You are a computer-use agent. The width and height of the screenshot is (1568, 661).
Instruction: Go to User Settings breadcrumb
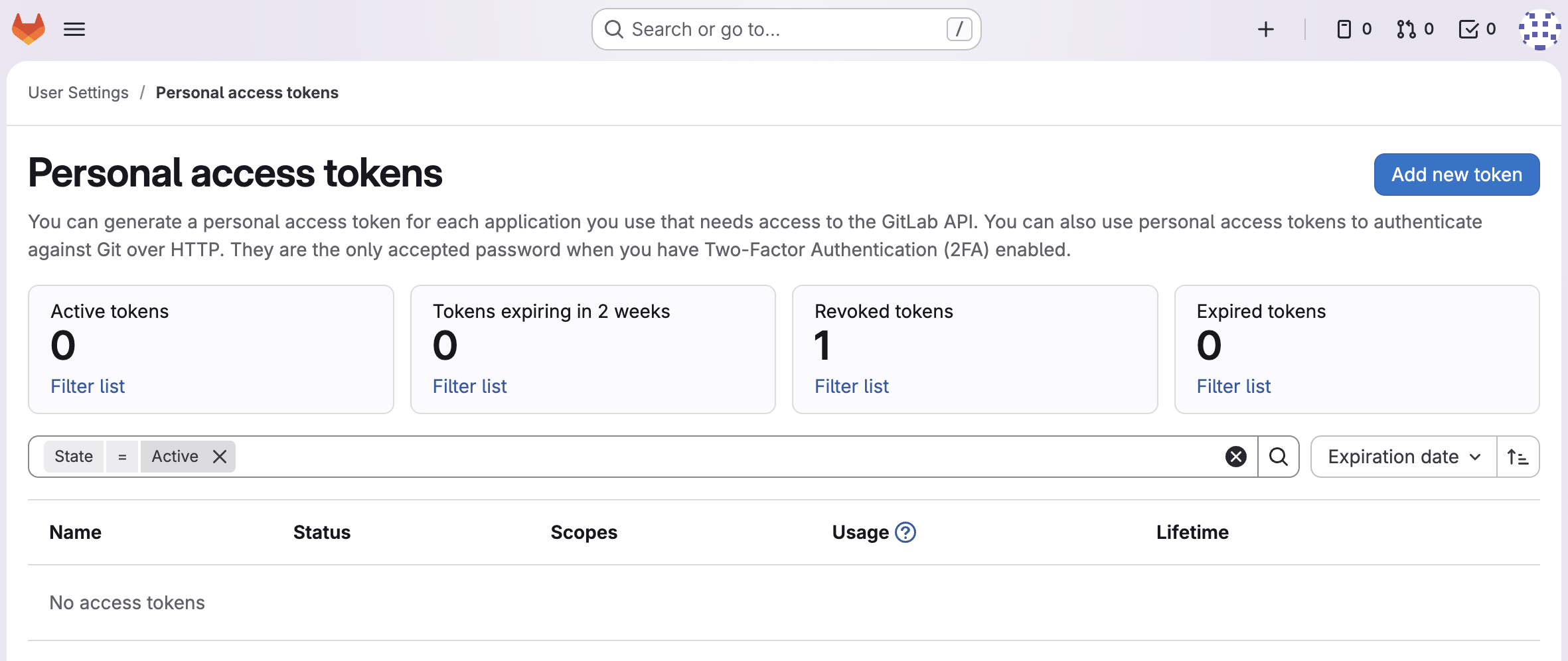coord(78,93)
